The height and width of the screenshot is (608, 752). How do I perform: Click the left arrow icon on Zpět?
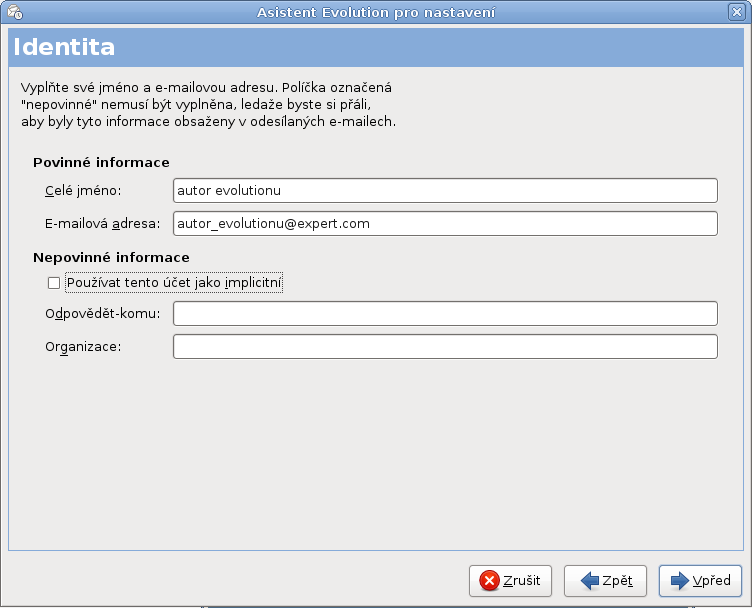[589, 581]
